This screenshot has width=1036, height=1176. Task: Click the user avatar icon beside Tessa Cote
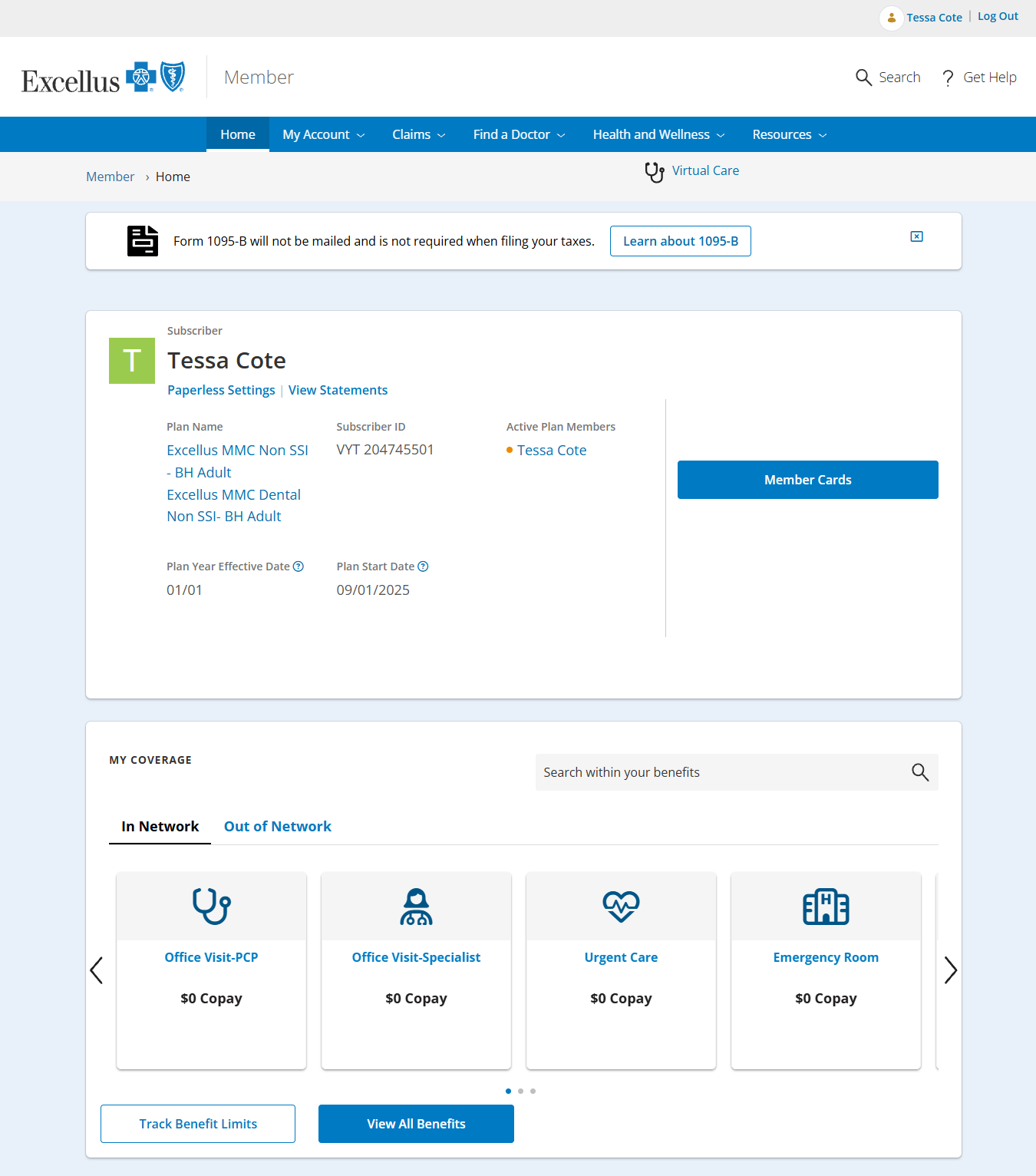pyautogui.click(x=891, y=18)
